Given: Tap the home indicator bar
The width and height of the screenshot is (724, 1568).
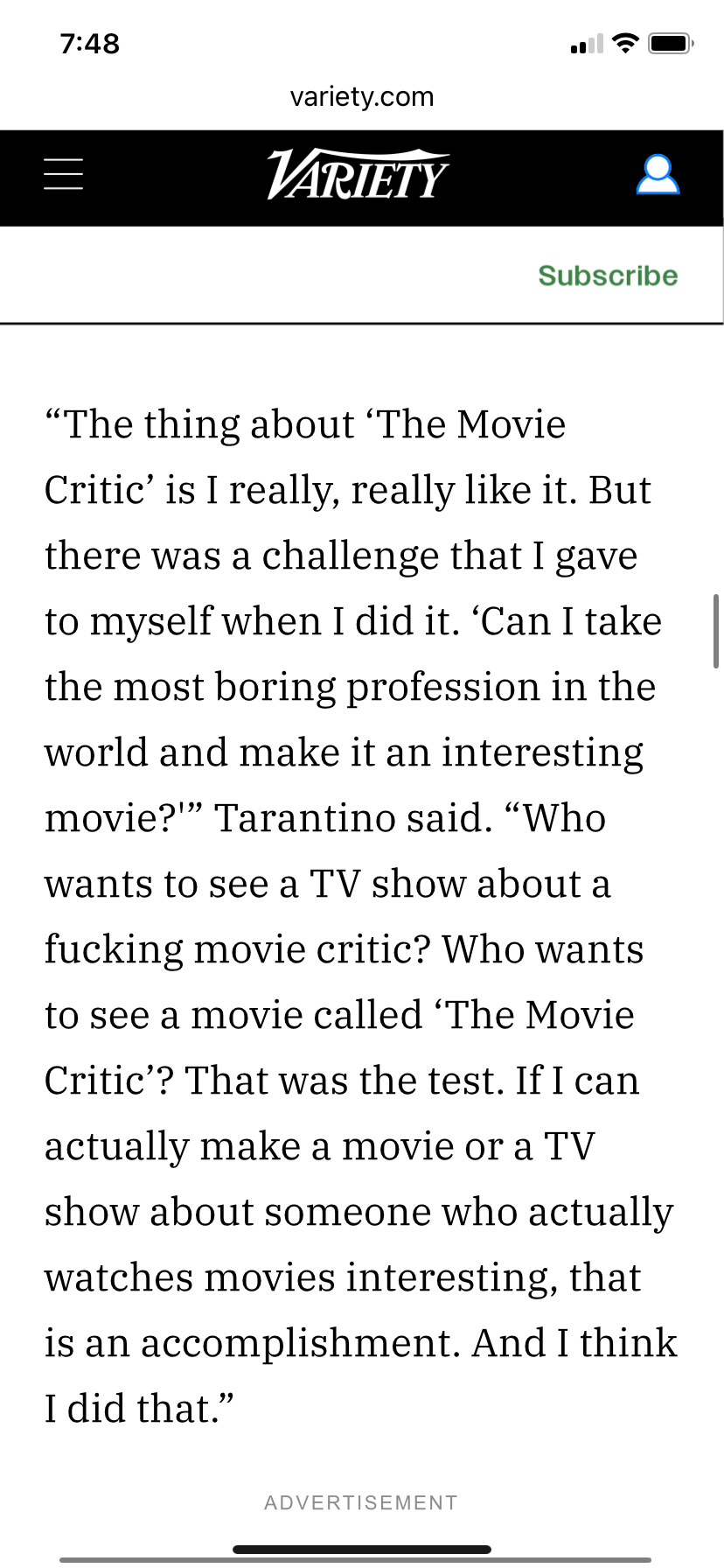Looking at the screenshot, I should point(361,1549).
